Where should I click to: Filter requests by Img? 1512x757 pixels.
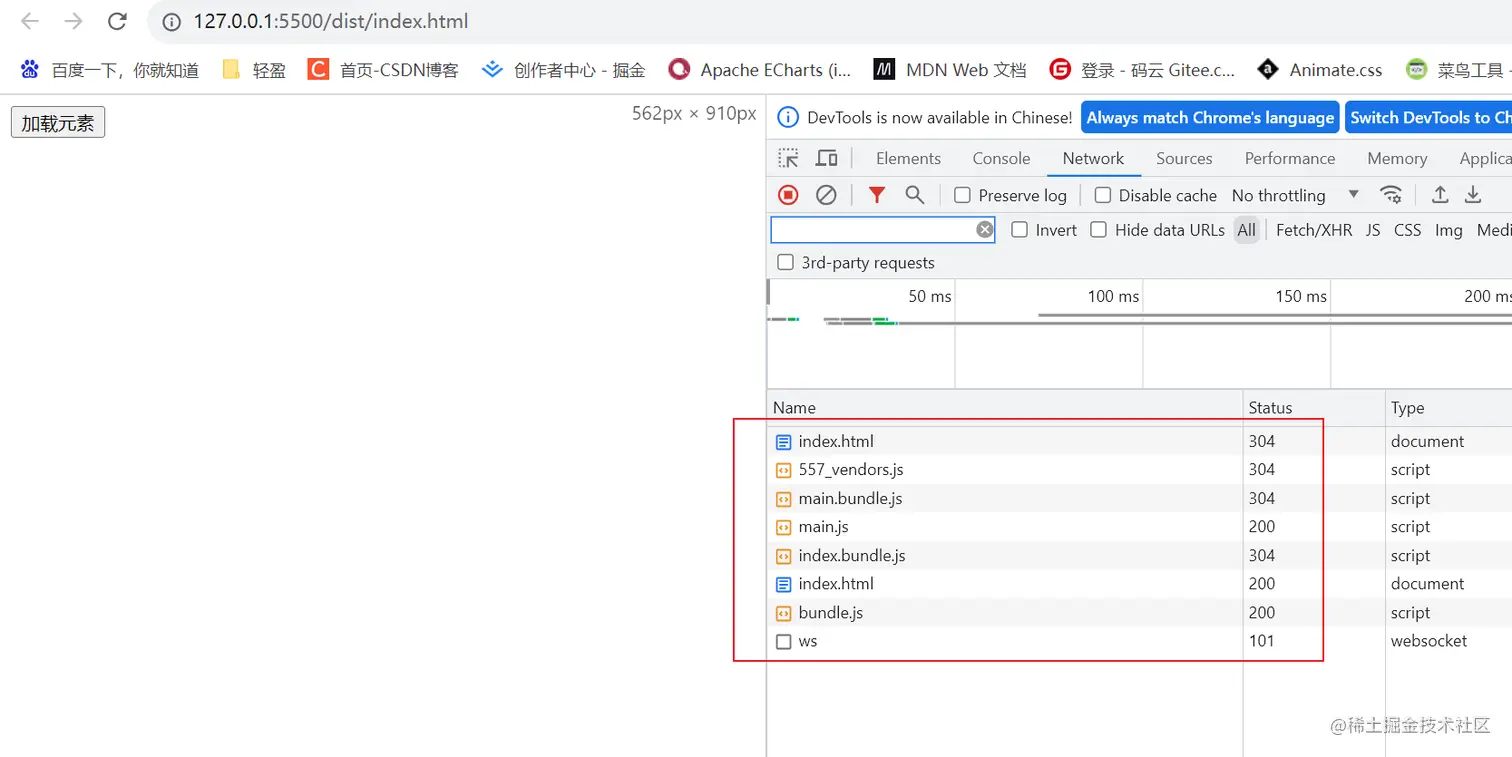click(x=1448, y=230)
